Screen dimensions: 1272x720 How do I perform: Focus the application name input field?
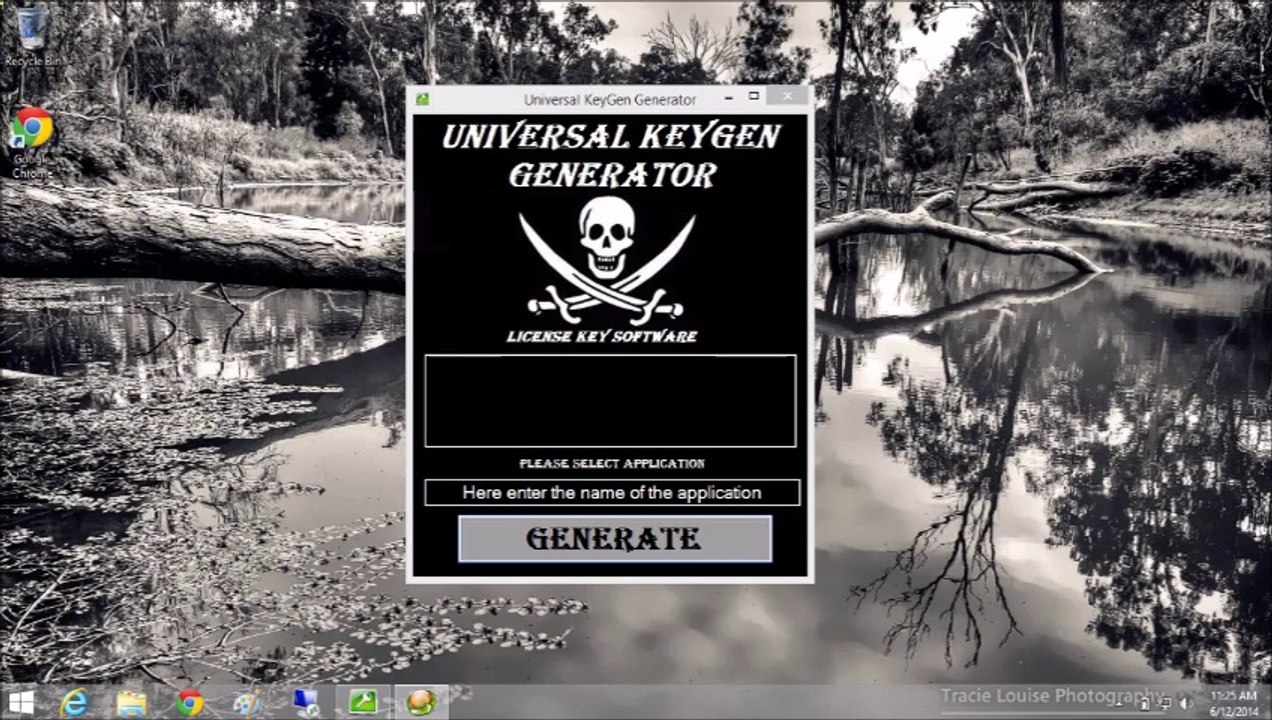(x=612, y=492)
